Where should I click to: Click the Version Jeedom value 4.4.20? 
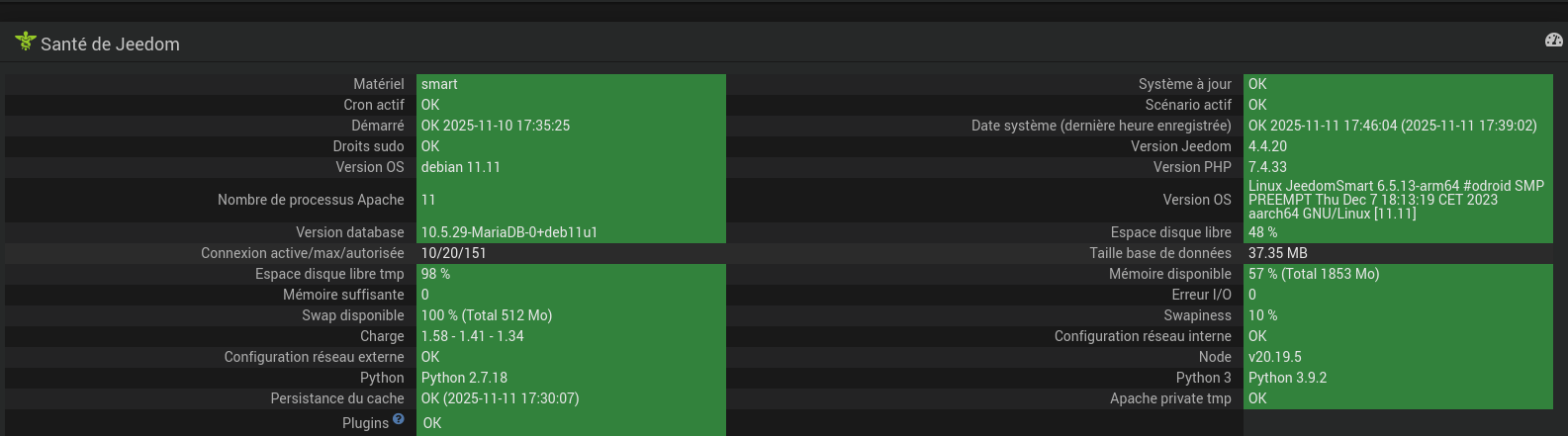tap(1267, 146)
